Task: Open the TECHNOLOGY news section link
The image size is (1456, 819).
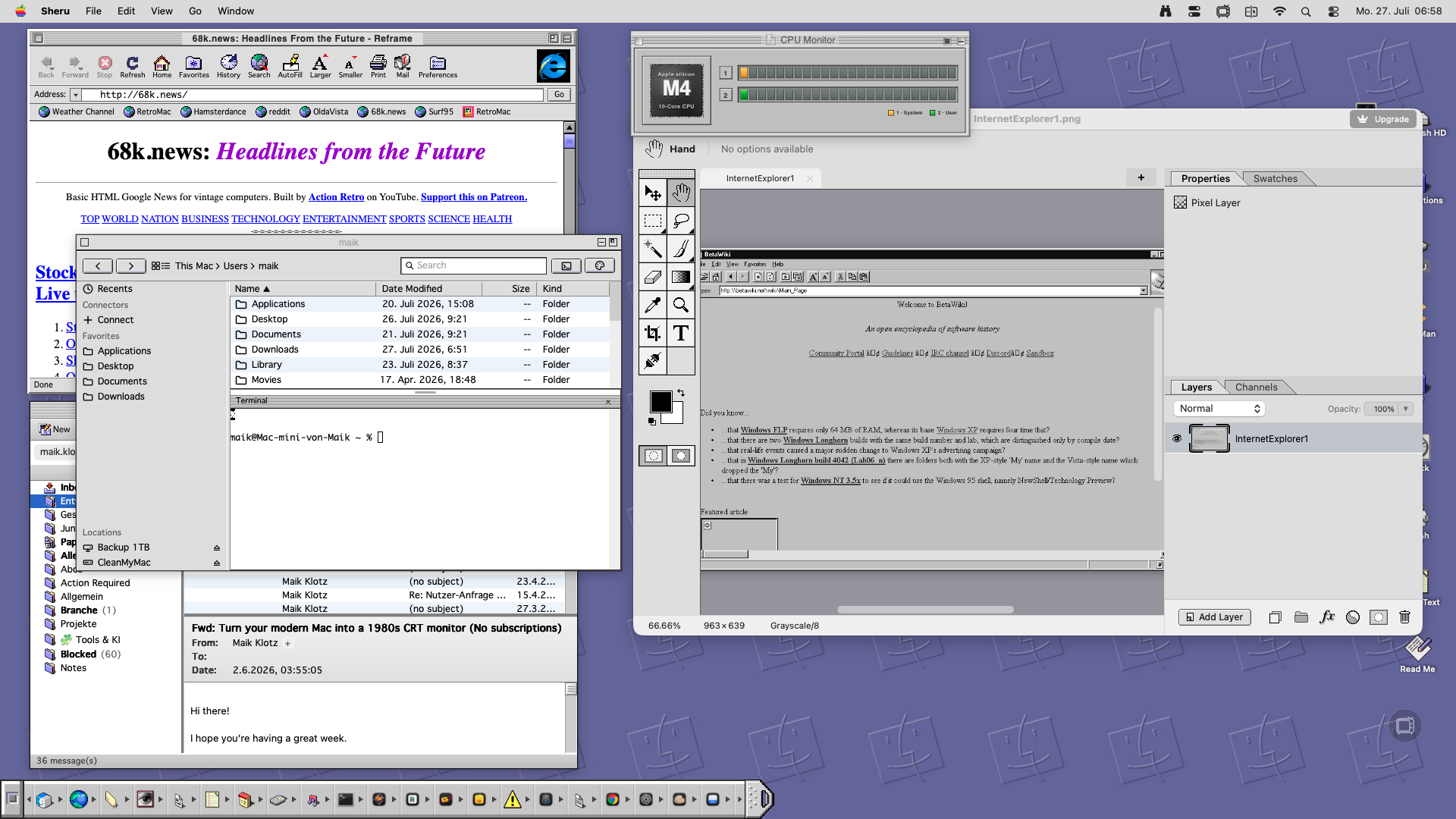Action: point(265,219)
